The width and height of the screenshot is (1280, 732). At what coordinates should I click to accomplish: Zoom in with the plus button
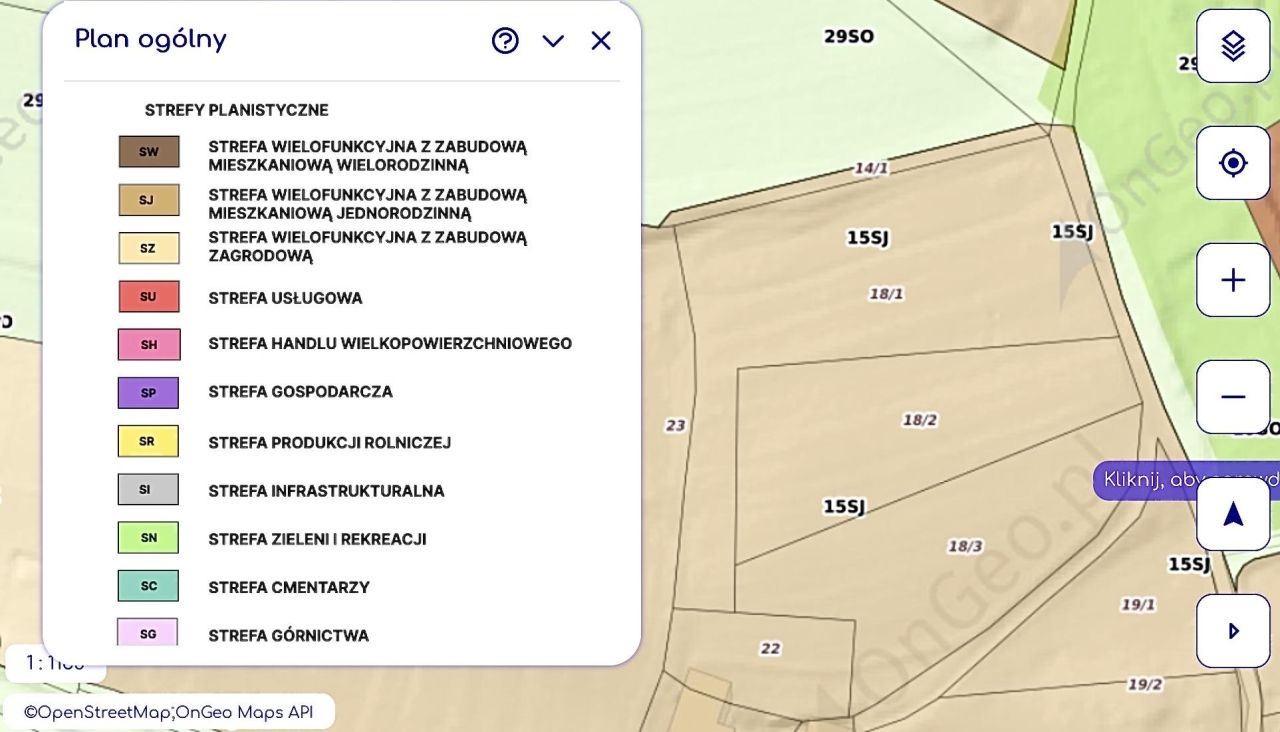coord(1233,280)
